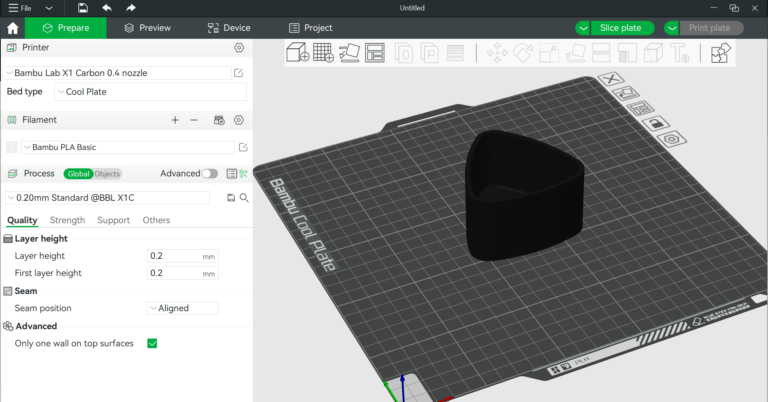Click the Arrange all objects toolbar icon

click(375, 52)
